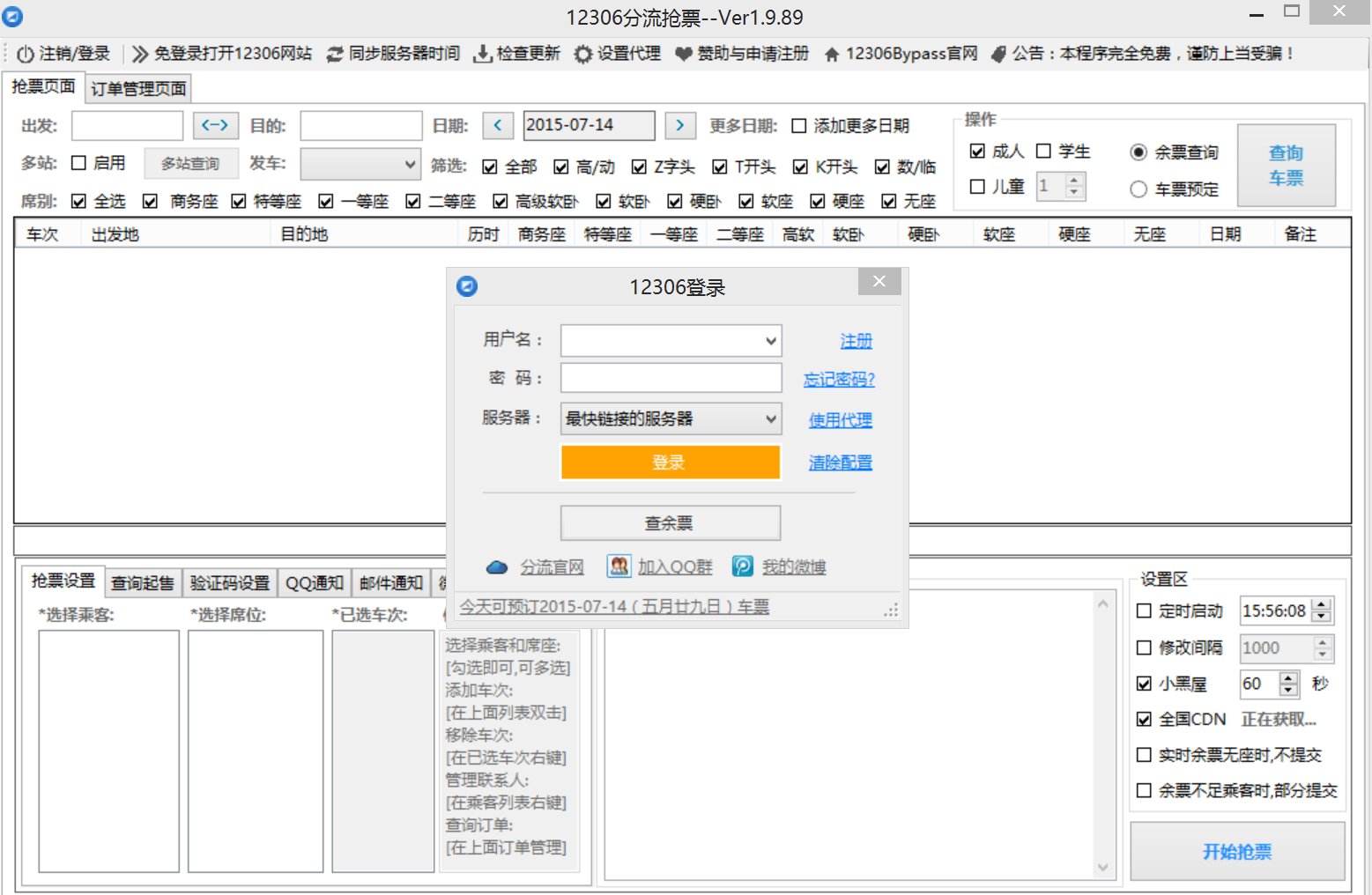Viewport: 1372px width, 895px height.
Task: Open 12306 website without login arrows icon
Action: click(139, 54)
